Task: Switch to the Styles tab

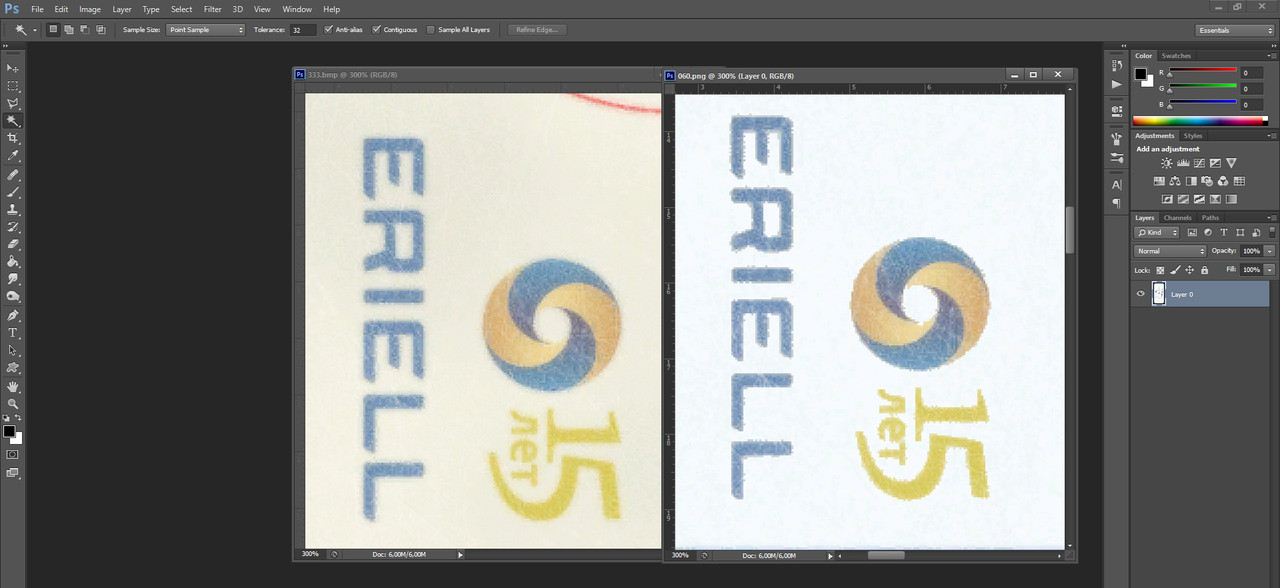Action: [1193, 136]
